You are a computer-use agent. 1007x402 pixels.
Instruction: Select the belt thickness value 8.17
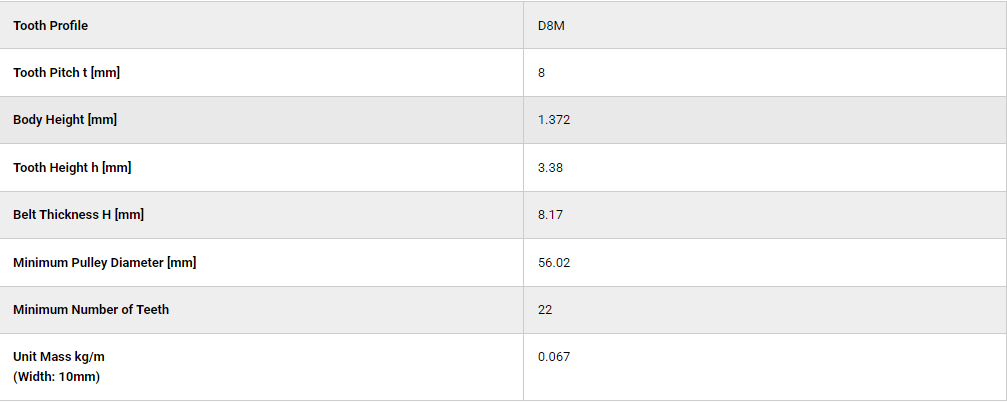pos(550,214)
